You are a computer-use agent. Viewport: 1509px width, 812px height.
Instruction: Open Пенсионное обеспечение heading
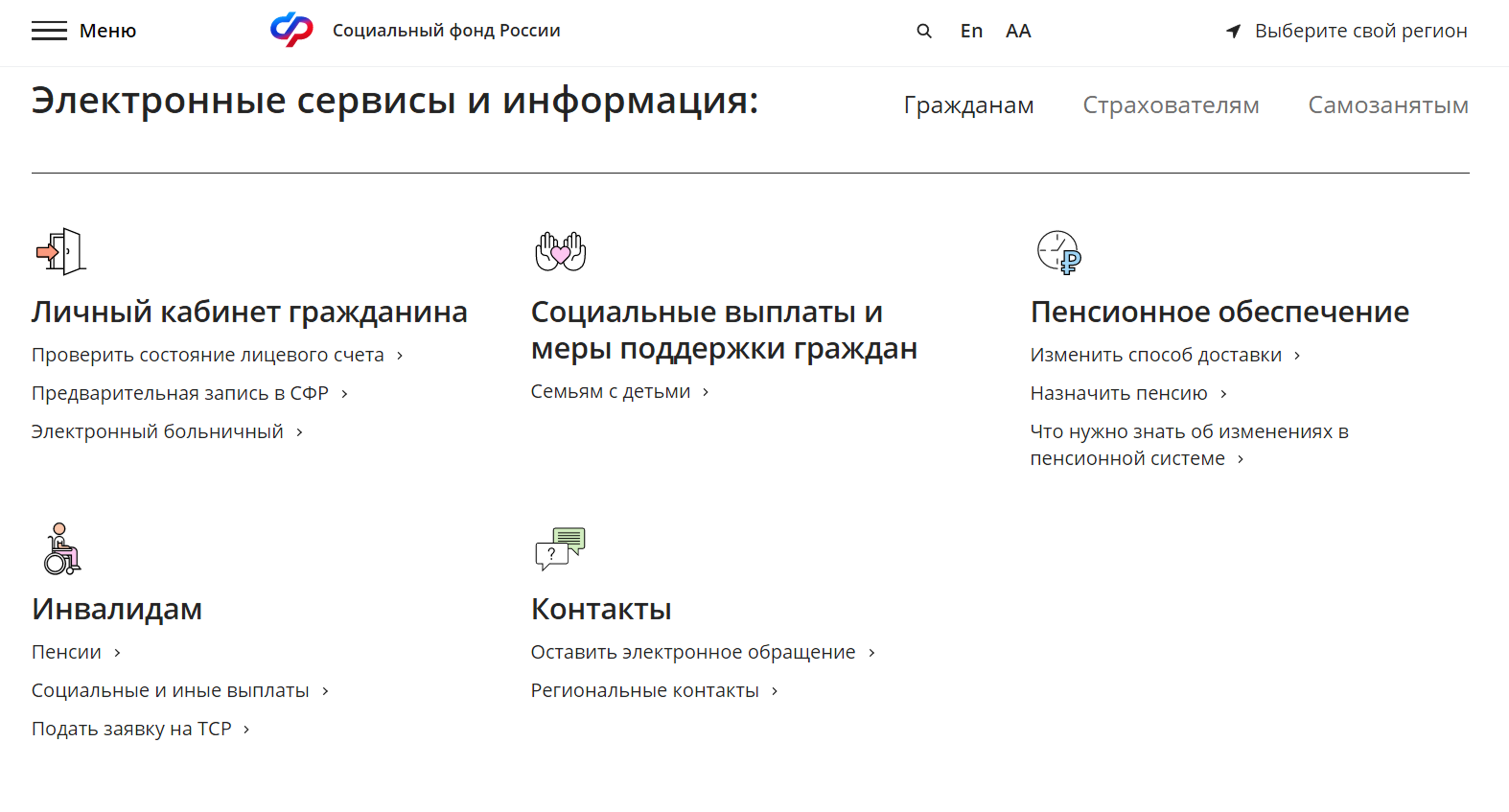1219,312
